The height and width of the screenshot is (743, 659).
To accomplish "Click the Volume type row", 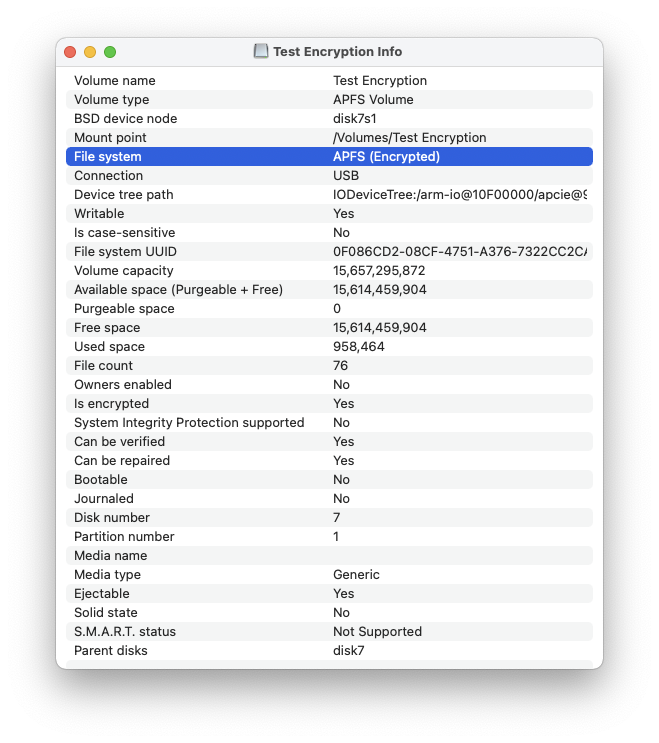I will (329, 100).
